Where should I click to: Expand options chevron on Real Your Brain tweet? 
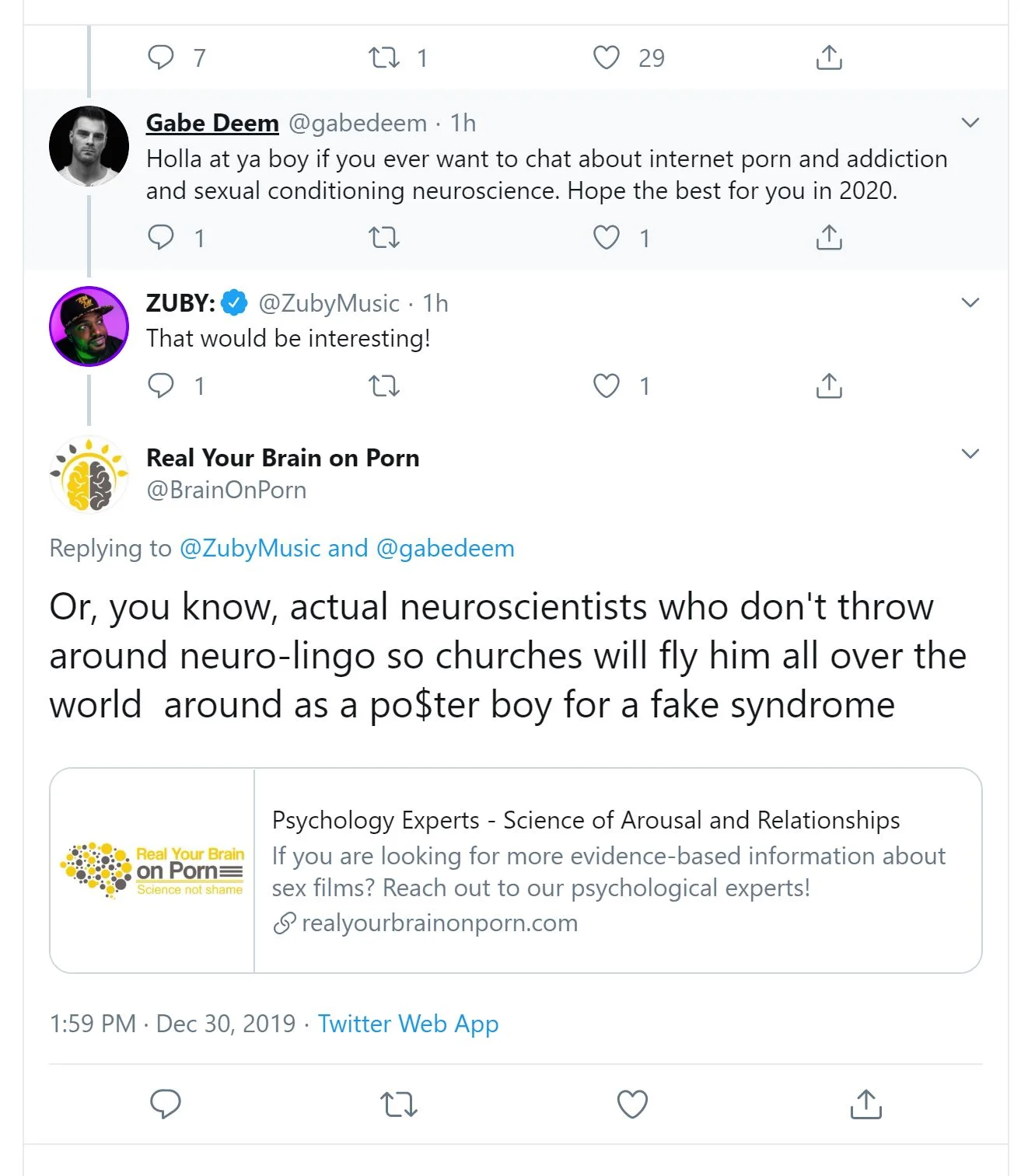point(970,454)
